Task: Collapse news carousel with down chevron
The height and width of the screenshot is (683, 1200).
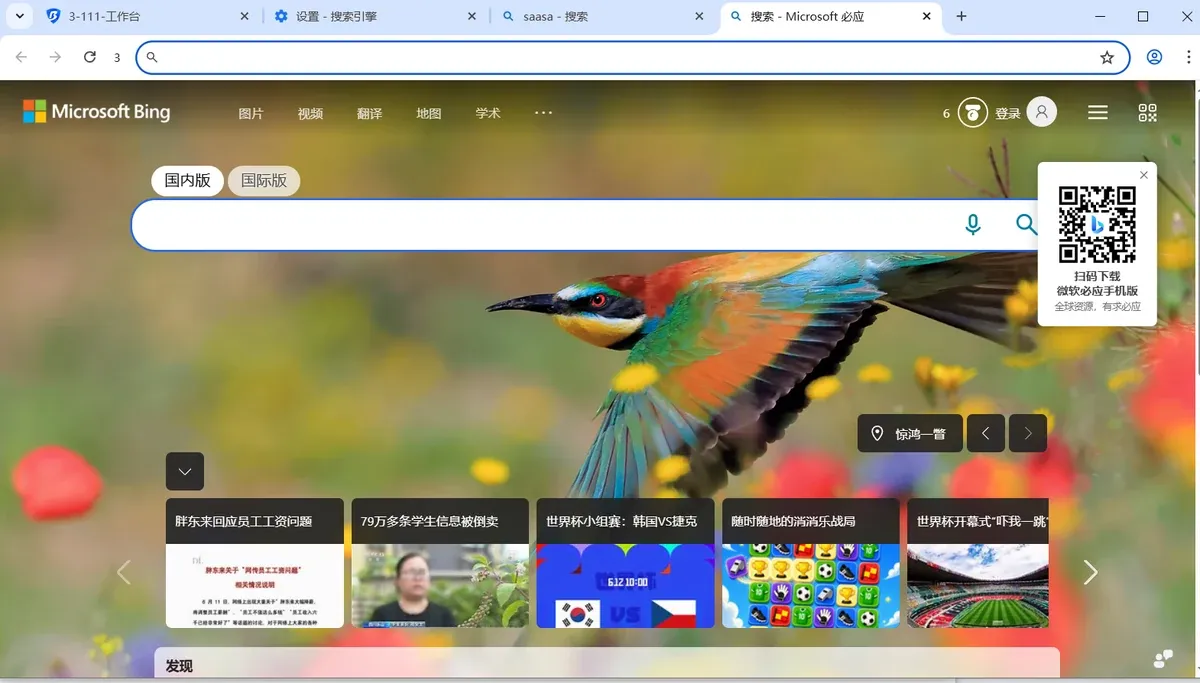Action: (x=185, y=471)
